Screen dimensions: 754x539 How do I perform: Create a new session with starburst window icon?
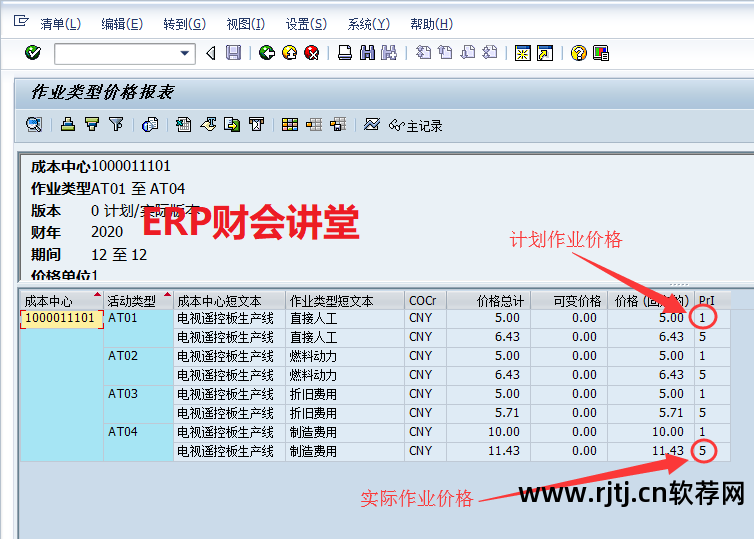(x=523, y=53)
